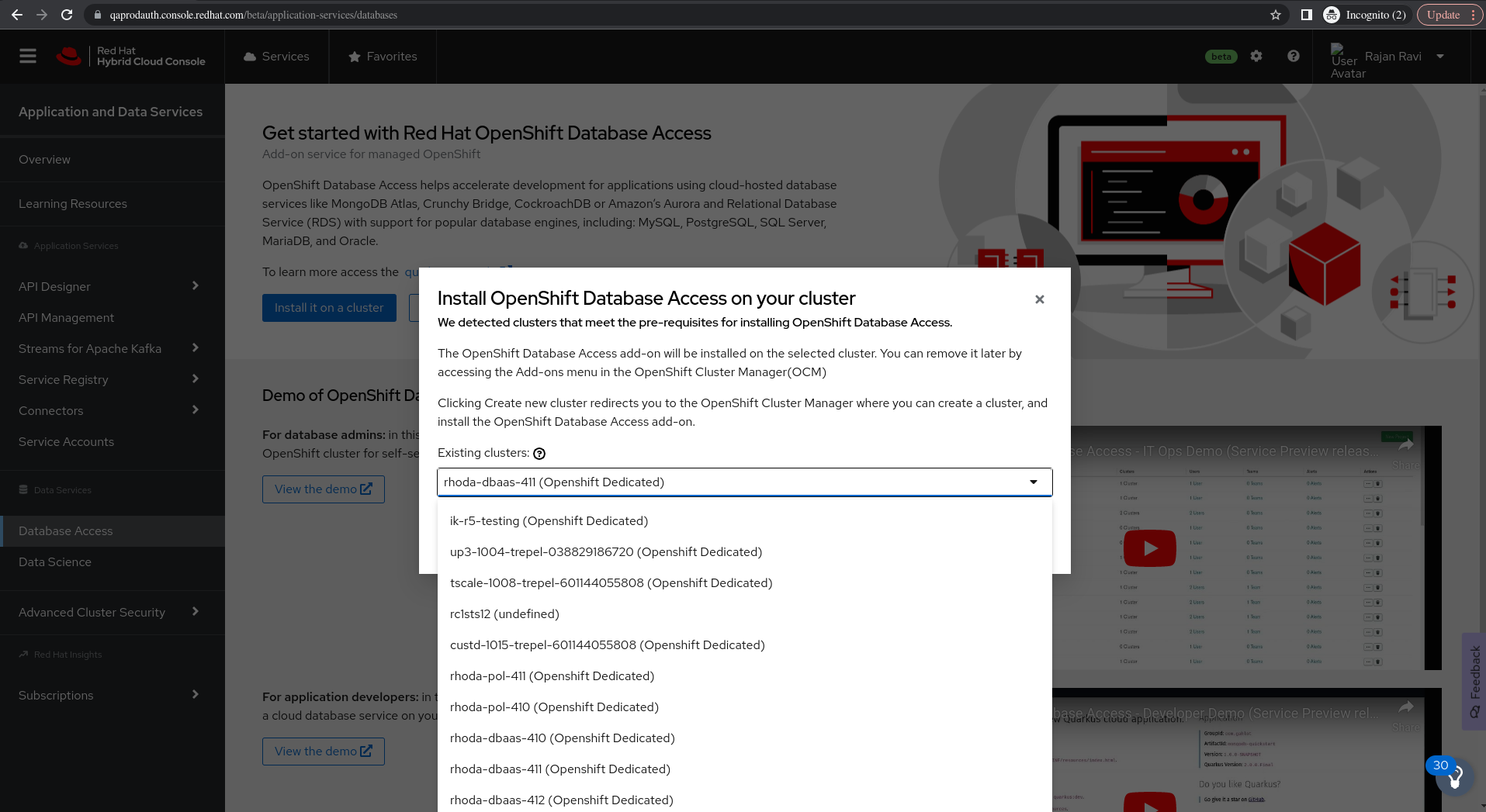This screenshot has height=812, width=1486.
Task: Open the database admins View the demo link
Action: click(324, 489)
